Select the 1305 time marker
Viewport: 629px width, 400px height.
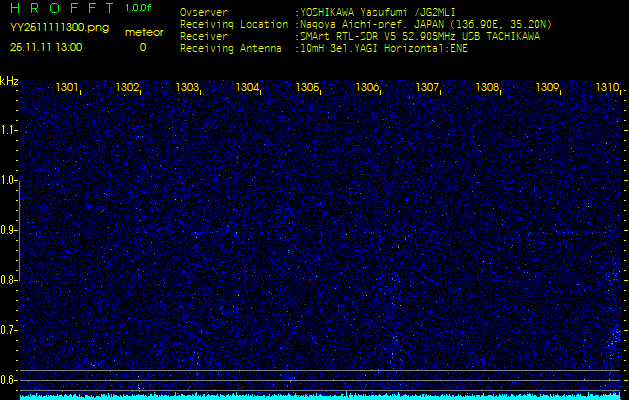(307, 88)
